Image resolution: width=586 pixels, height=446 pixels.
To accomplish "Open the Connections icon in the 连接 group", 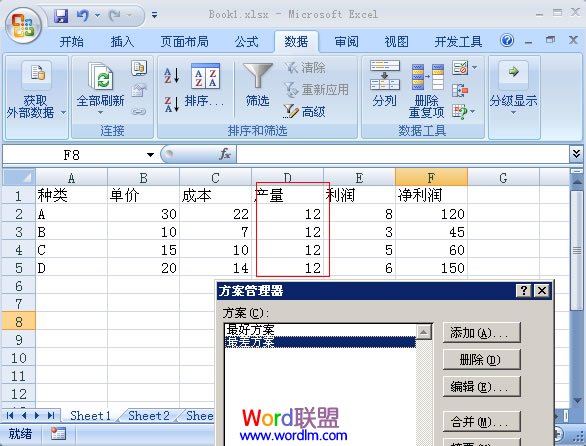I will [139, 68].
